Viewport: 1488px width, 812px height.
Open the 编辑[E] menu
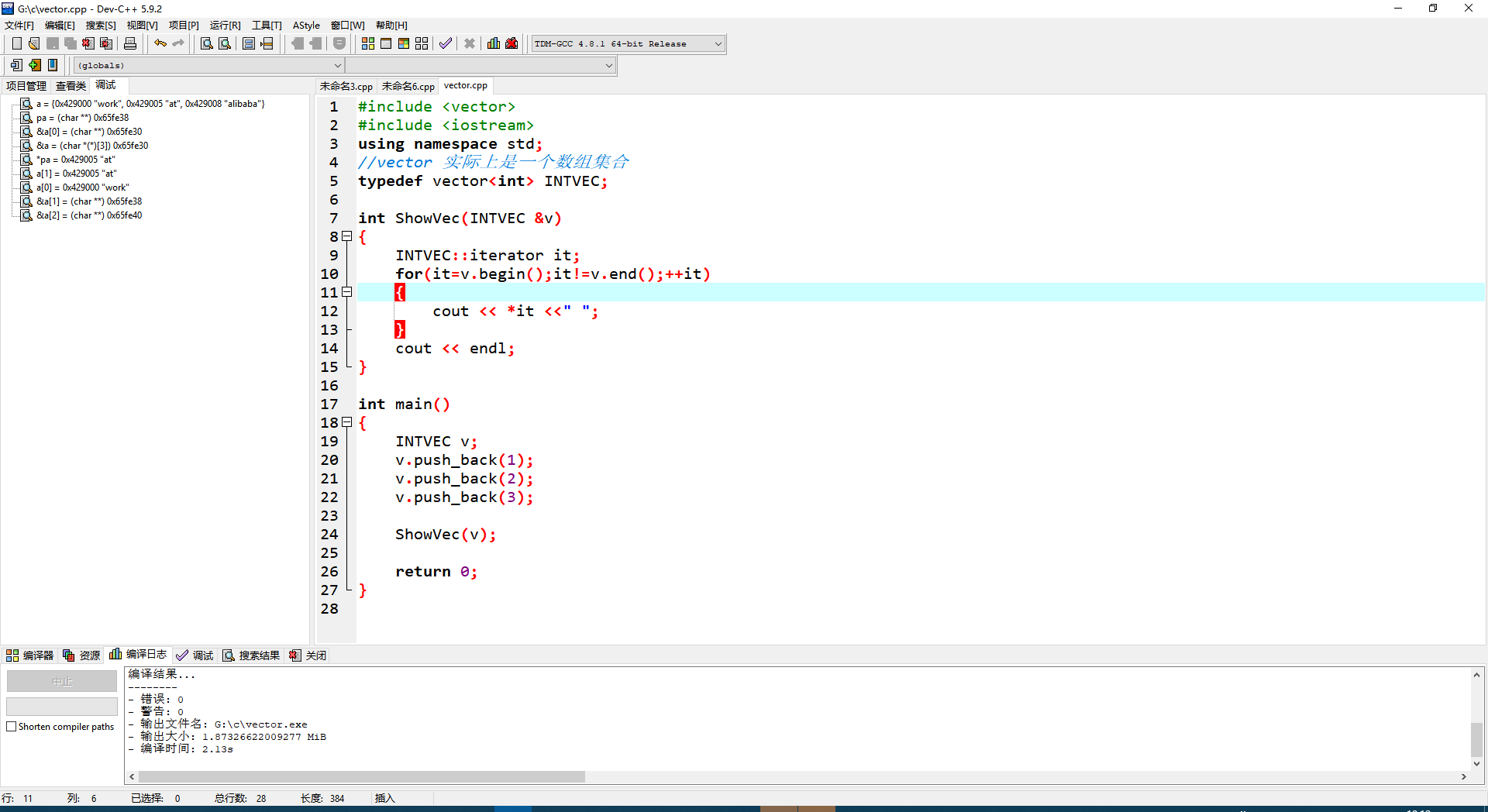(60, 26)
